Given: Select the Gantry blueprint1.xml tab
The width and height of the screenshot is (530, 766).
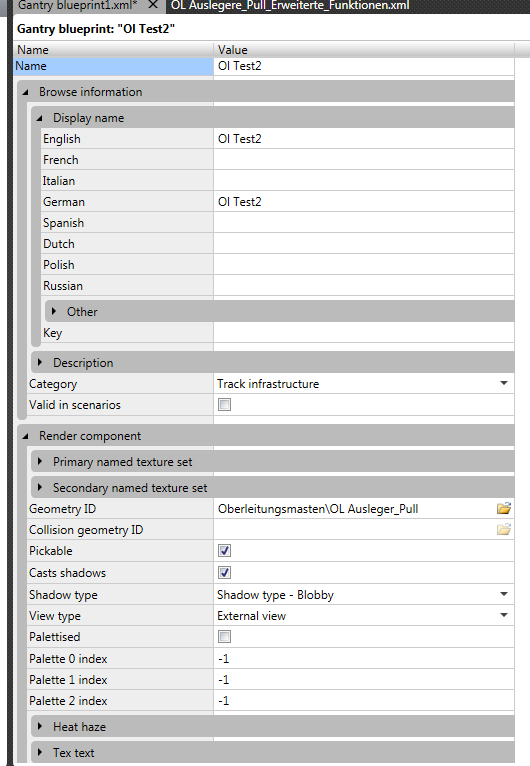Looking at the screenshot, I should tap(78, 5).
